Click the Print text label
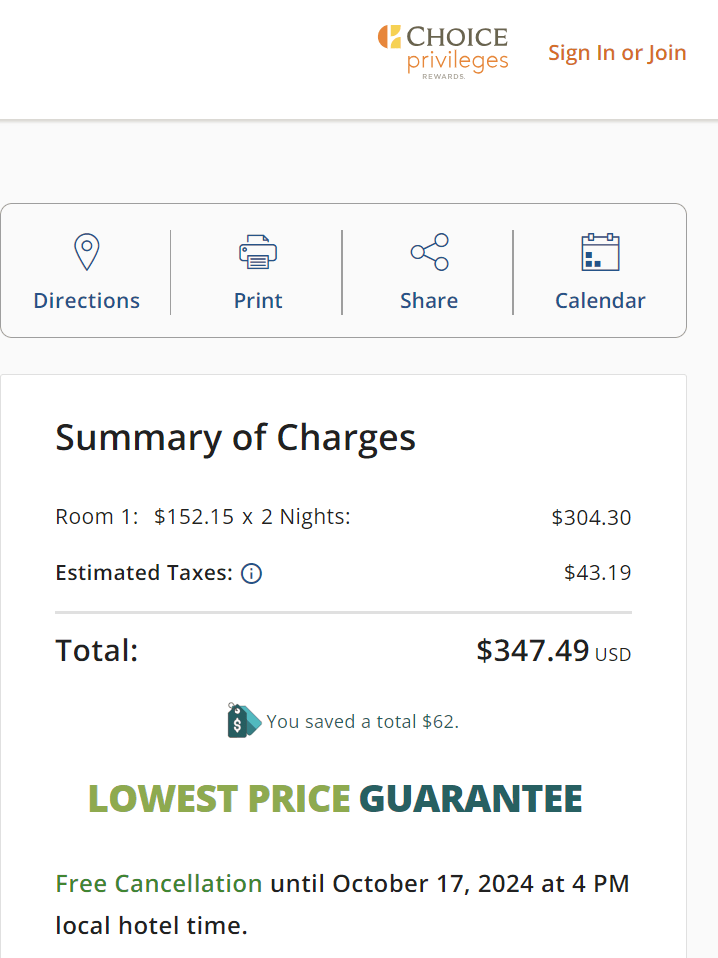718x958 pixels. 258,301
